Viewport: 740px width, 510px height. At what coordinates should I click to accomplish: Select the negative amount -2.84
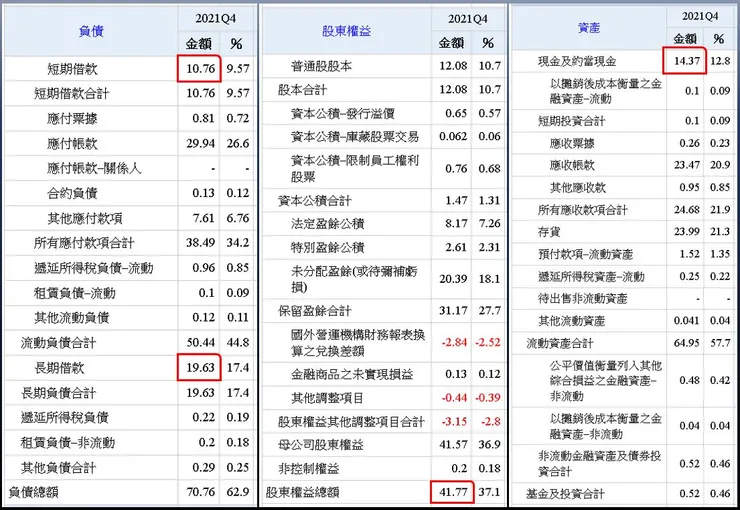click(x=454, y=343)
